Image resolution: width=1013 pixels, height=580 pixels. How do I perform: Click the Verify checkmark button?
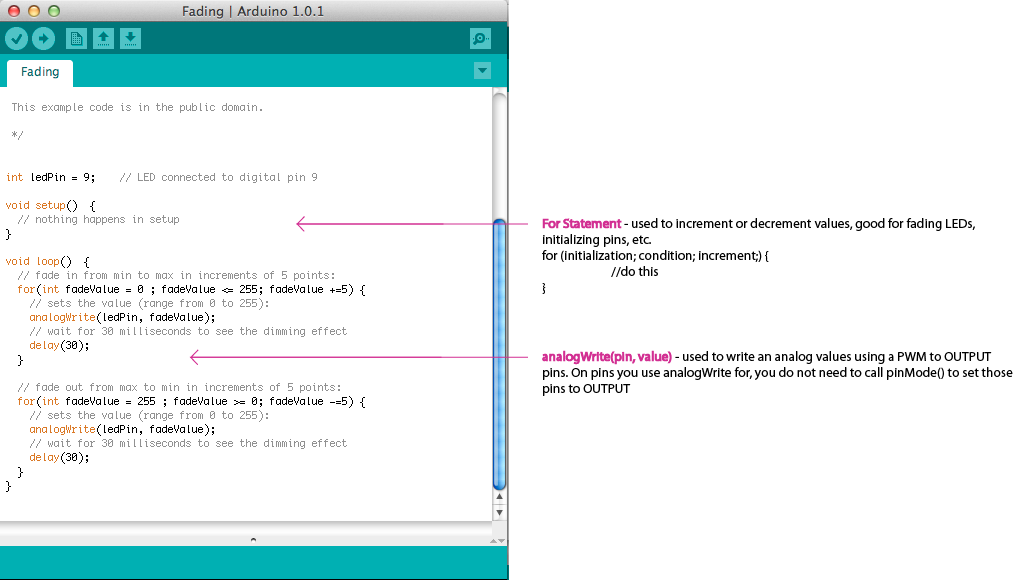[x=17, y=39]
